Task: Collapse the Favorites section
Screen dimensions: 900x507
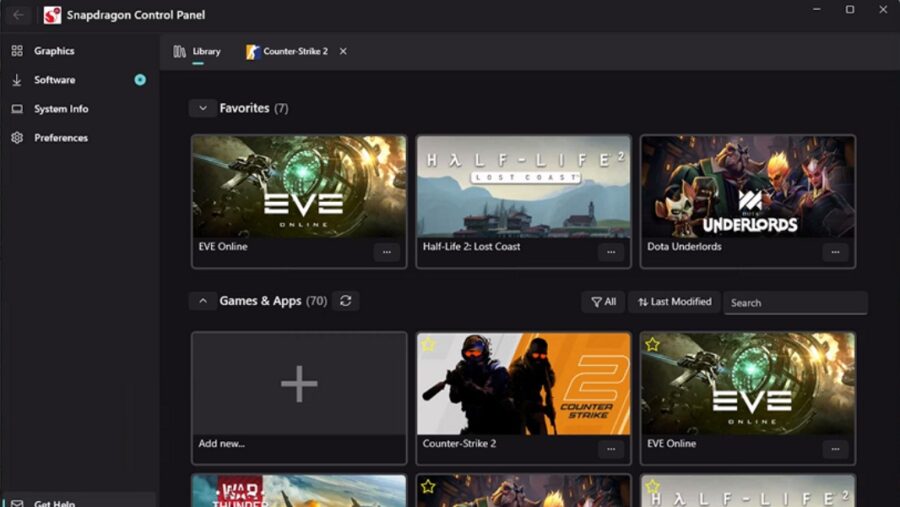Action: click(202, 108)
